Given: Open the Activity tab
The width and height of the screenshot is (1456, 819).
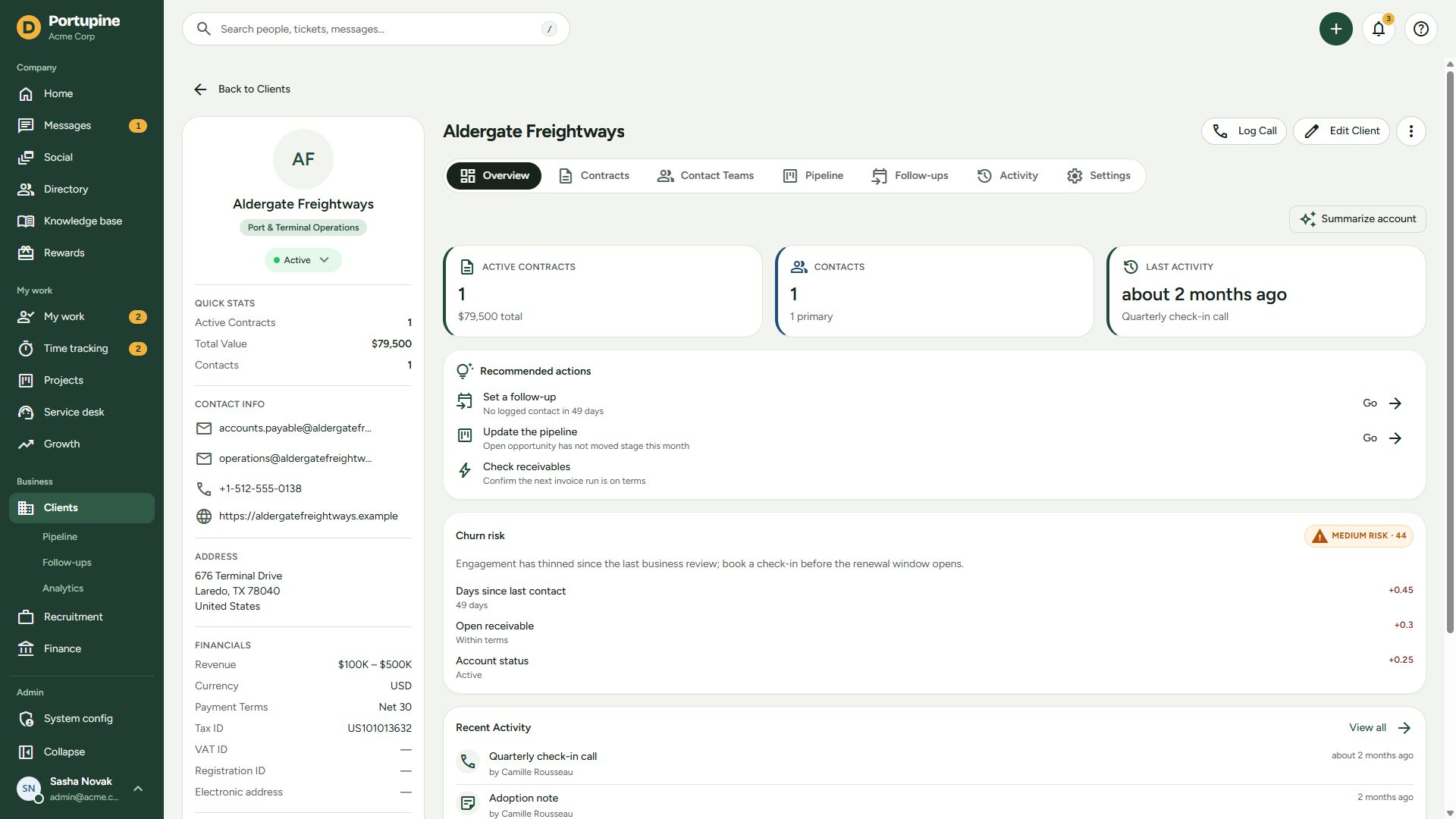Looking at the screenshot, I should [1008, 176].
